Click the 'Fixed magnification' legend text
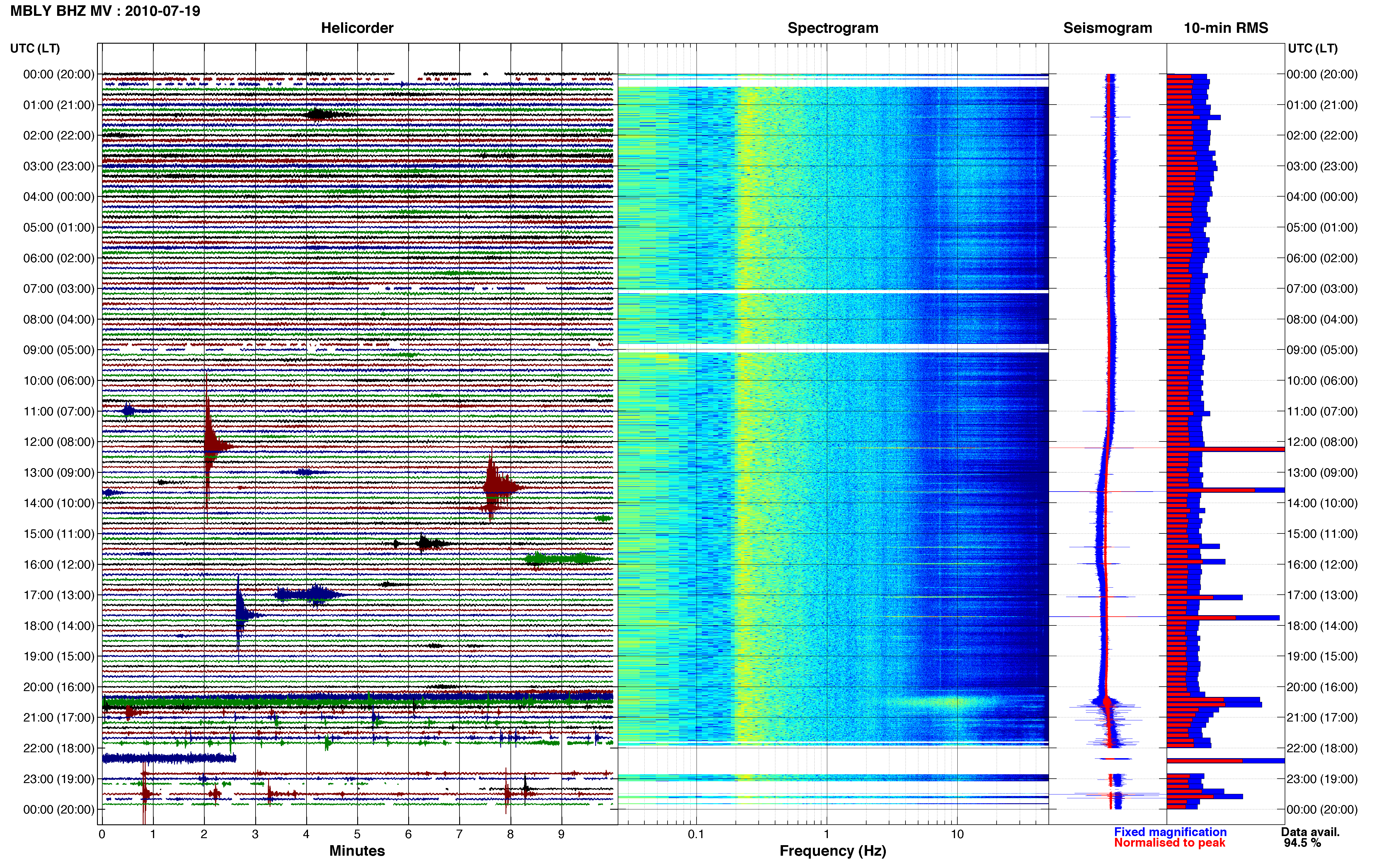The width and height of the screenshot is (1389, 868). (x=1170, y=832)
